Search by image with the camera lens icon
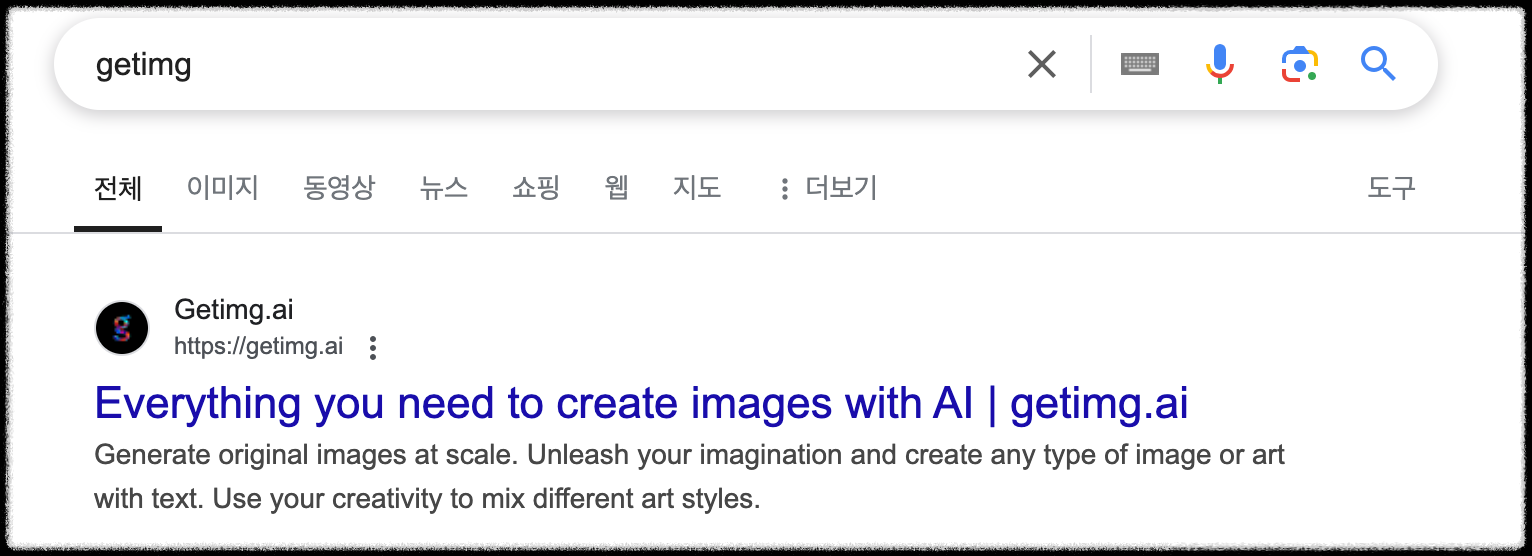Viewport: 1532px width, 556px height. [1299, 65]
